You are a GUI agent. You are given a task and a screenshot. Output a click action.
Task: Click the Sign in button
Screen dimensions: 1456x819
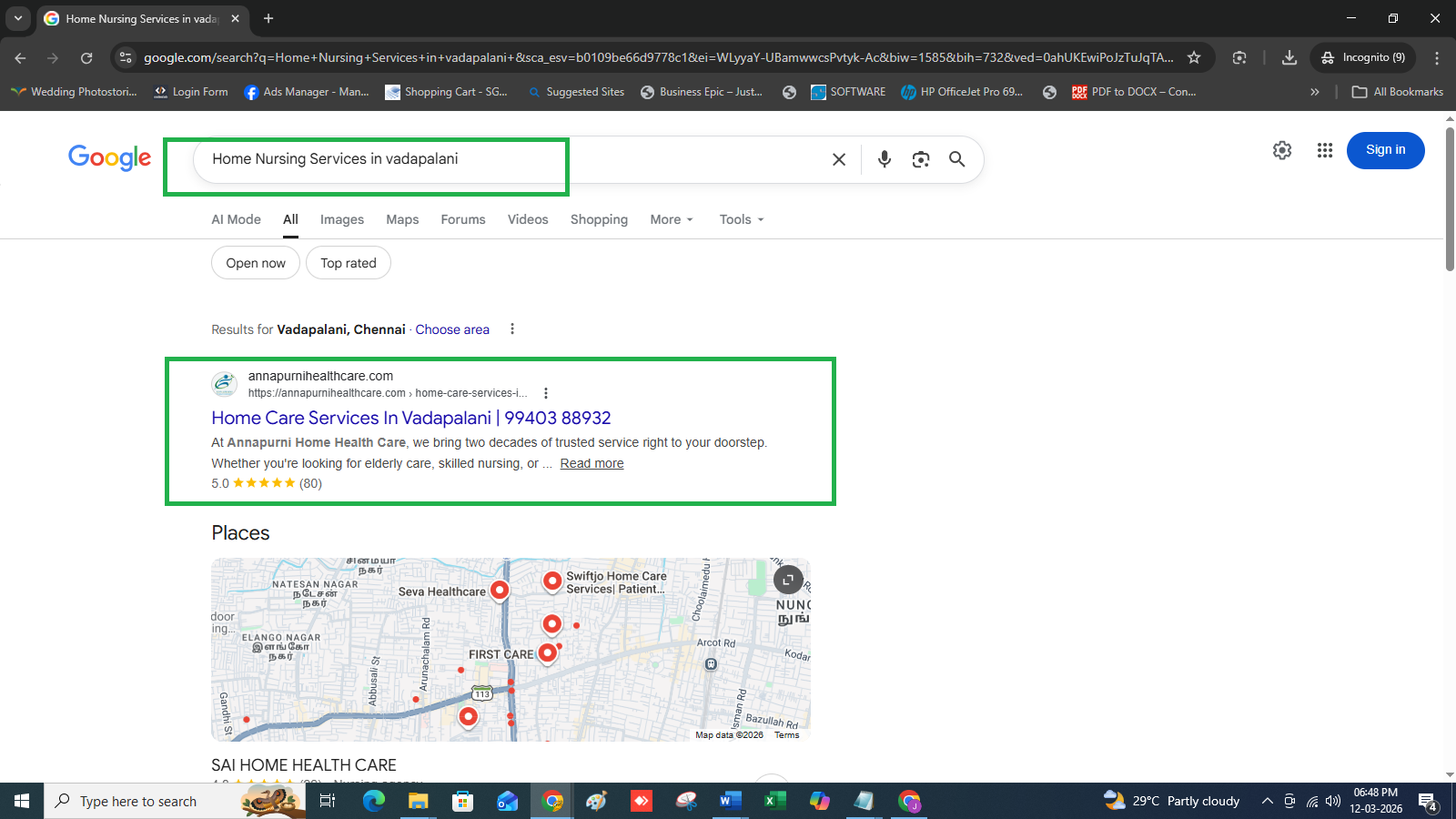click(1385, 150)
